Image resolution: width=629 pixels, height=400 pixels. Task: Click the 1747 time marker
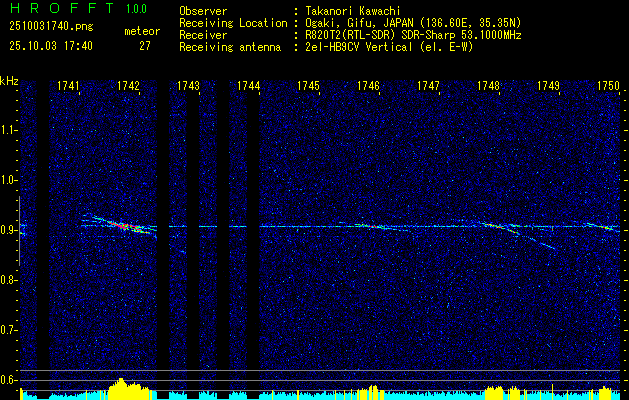click(x=428, y=85)
